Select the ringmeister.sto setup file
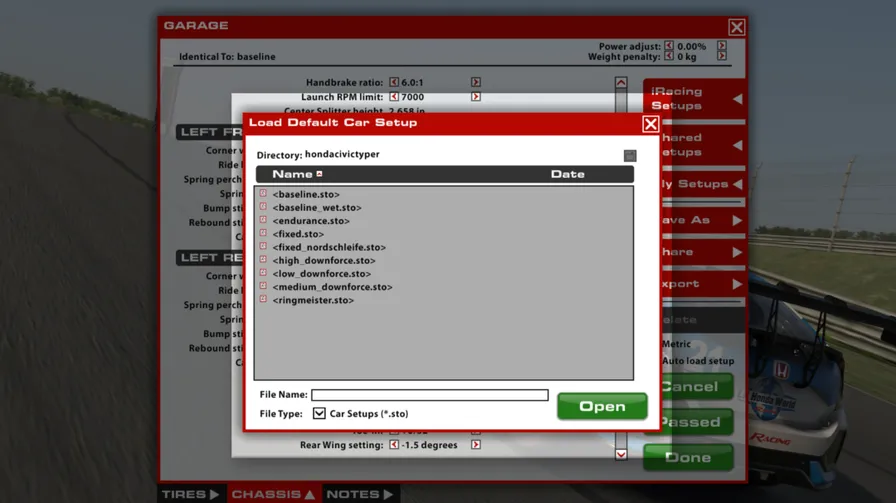The height and width of the screenshot is (503, 896). (x=313, y=300)
